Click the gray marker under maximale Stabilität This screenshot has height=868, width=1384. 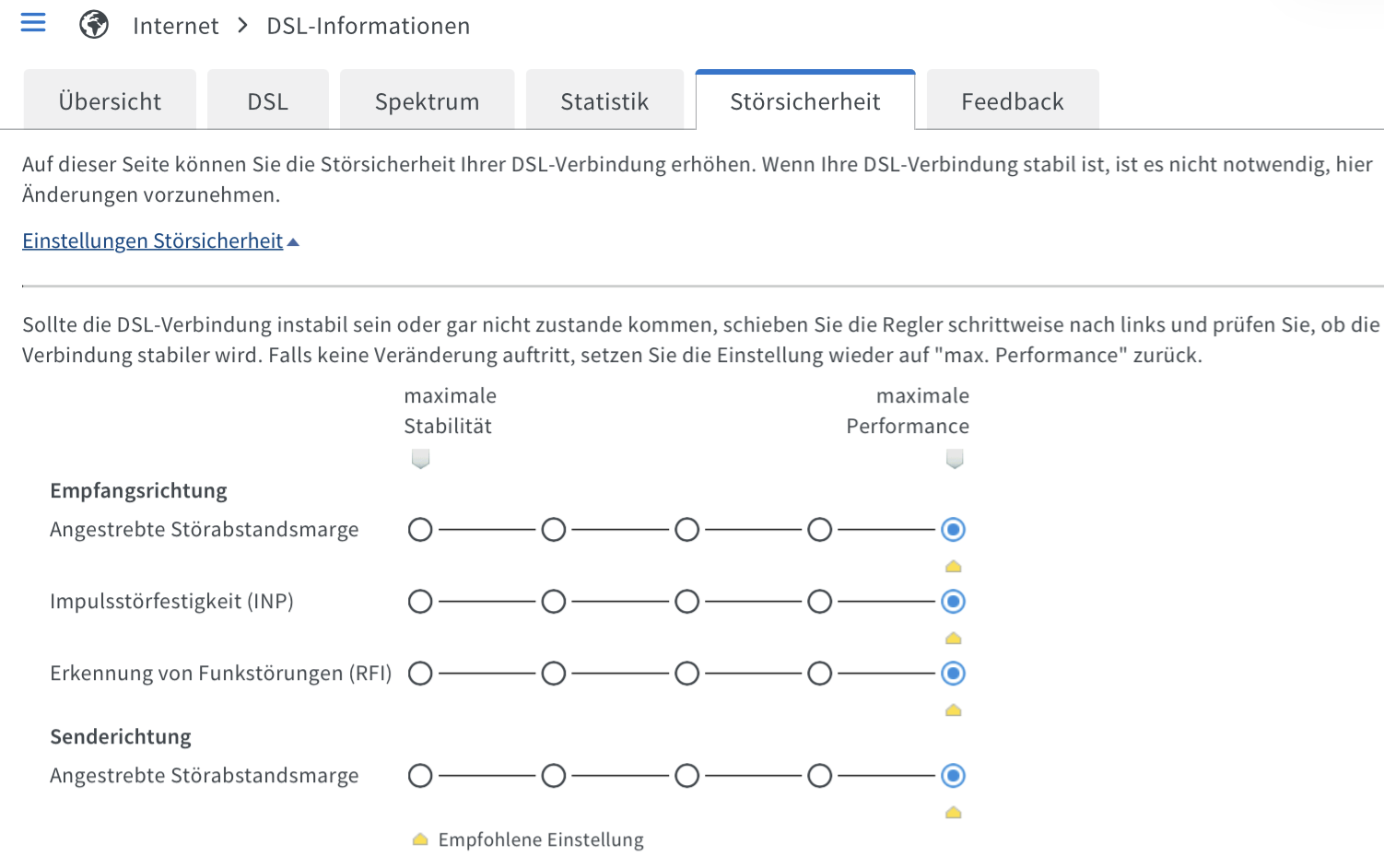click(x=421, y=459)
